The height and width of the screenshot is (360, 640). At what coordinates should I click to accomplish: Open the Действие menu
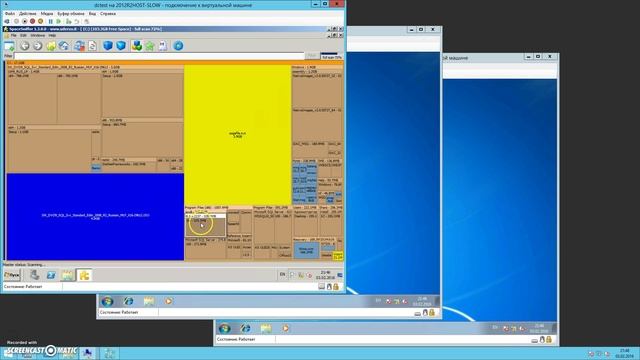point(28,13)
